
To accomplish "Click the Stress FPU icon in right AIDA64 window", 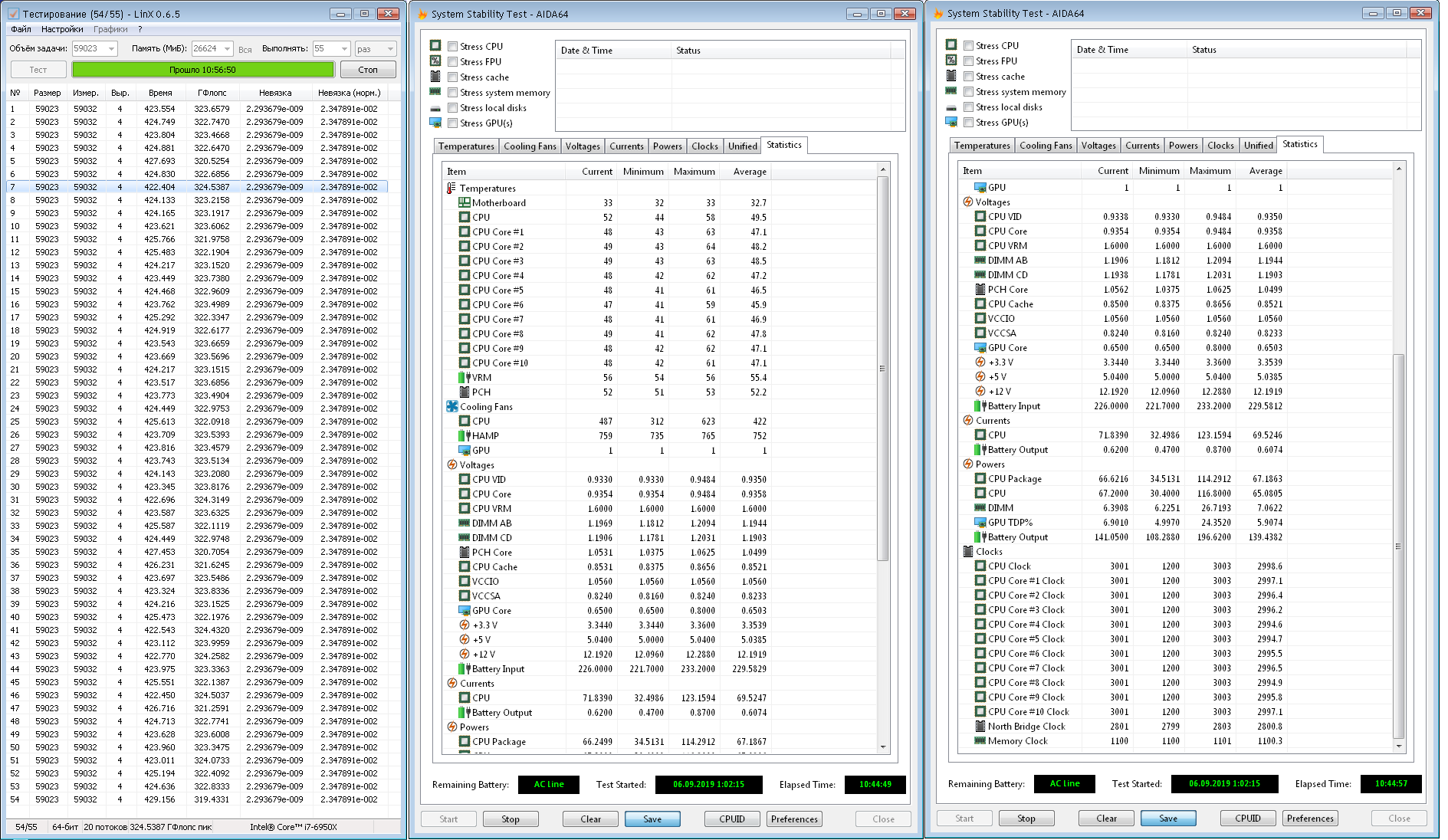I will point(951,61).
